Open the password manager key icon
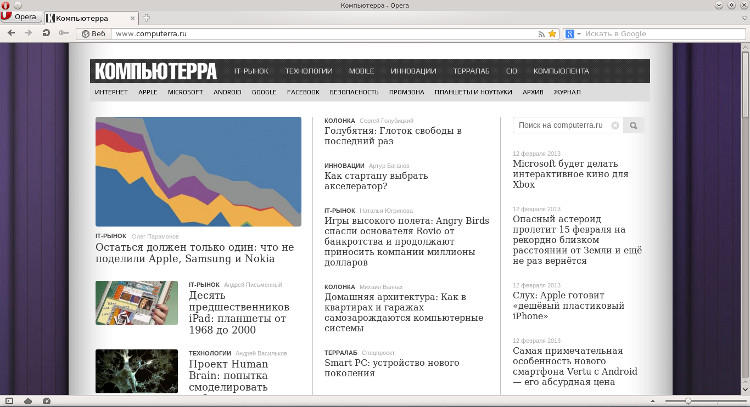The width and height of the screenshot is (750, 407). point(64,33)
